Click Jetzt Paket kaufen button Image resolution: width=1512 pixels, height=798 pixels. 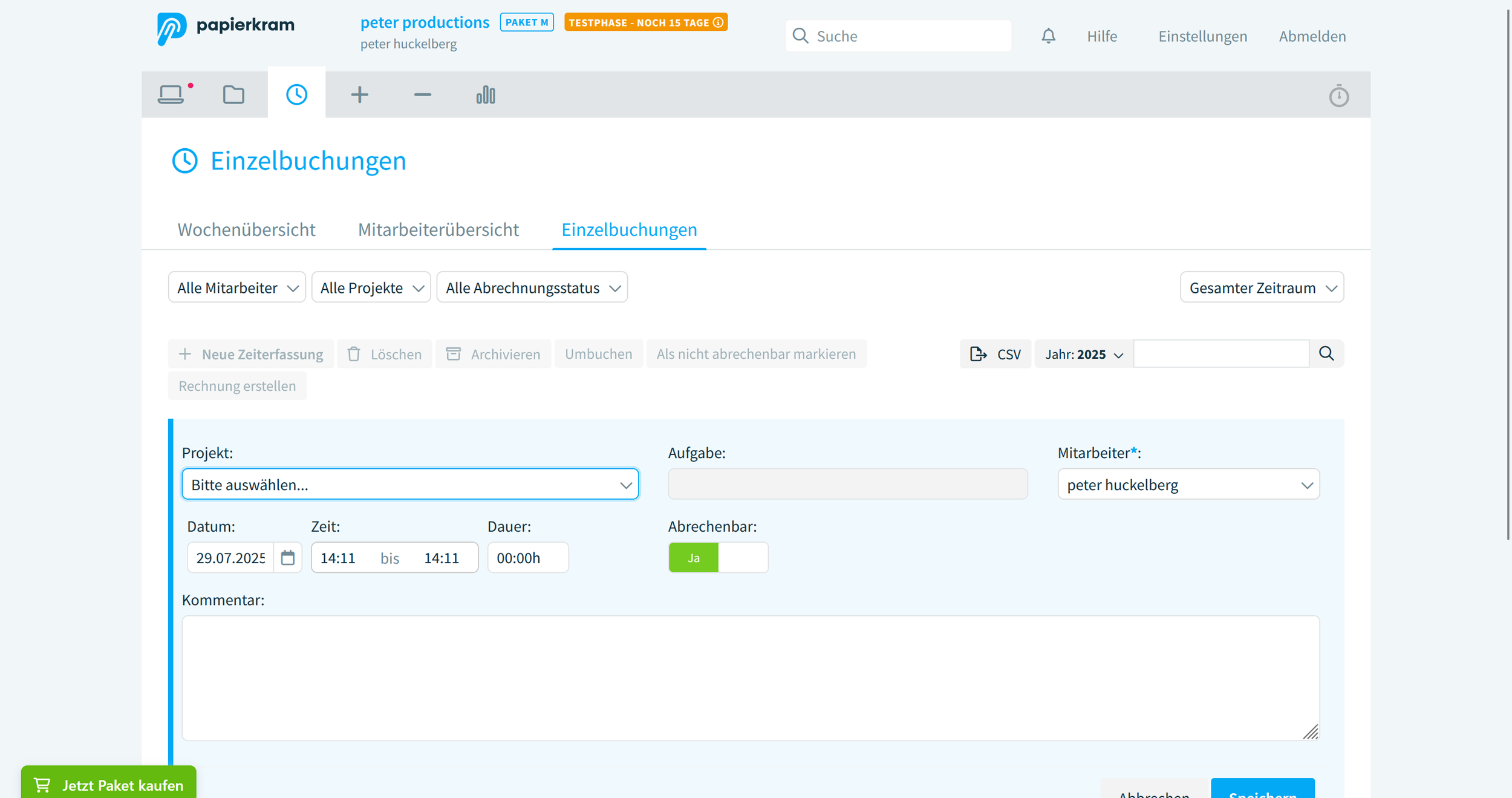click(x=109, y=785)
